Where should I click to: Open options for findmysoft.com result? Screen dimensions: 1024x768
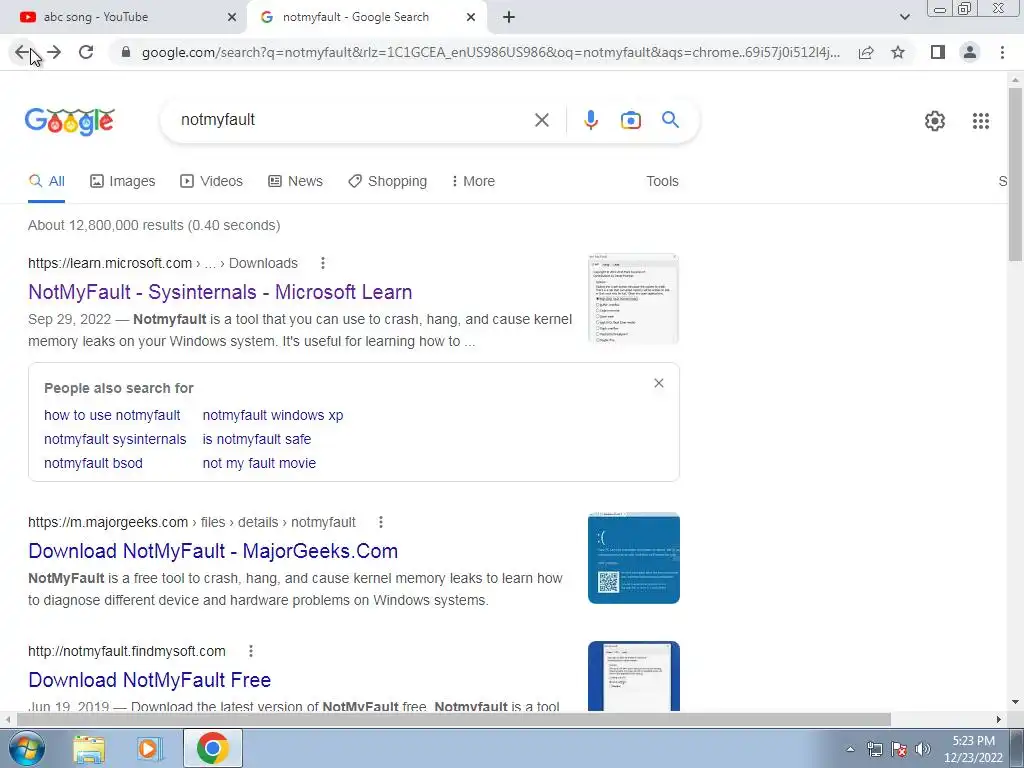[x=251, y=651]
